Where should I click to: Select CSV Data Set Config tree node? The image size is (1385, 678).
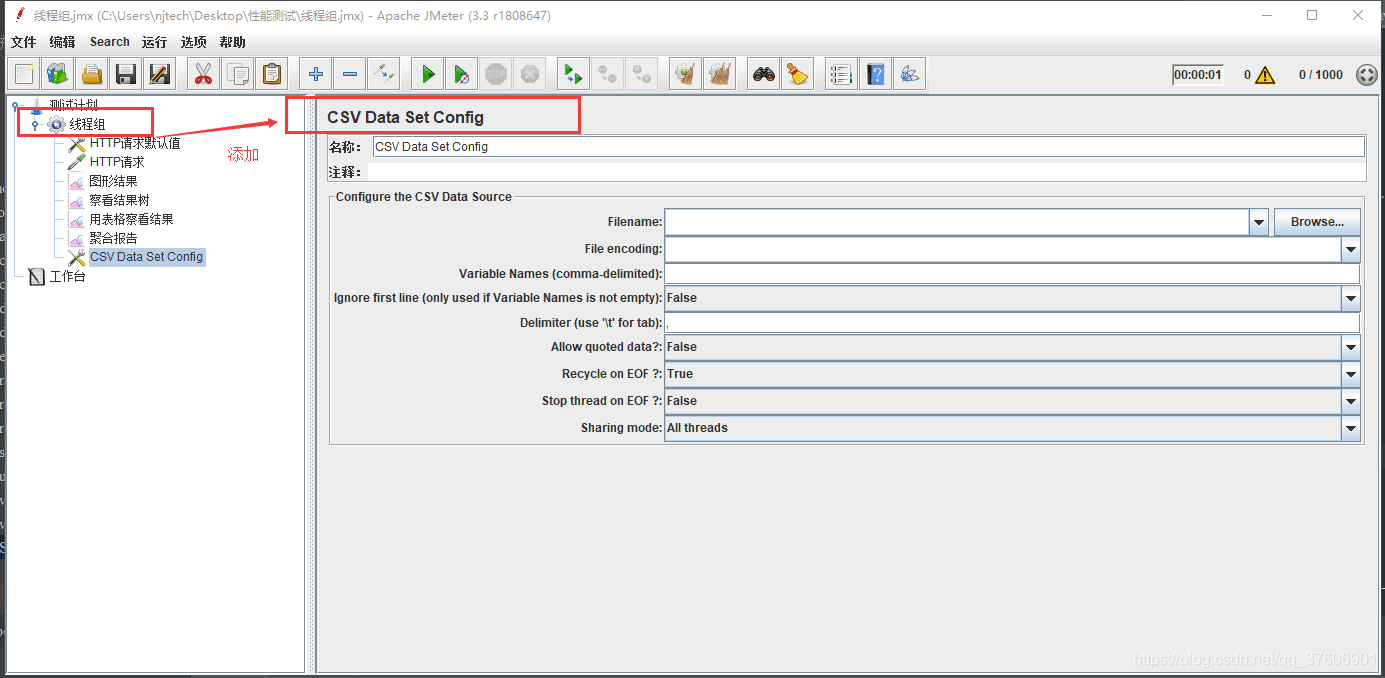coord(146,257)
